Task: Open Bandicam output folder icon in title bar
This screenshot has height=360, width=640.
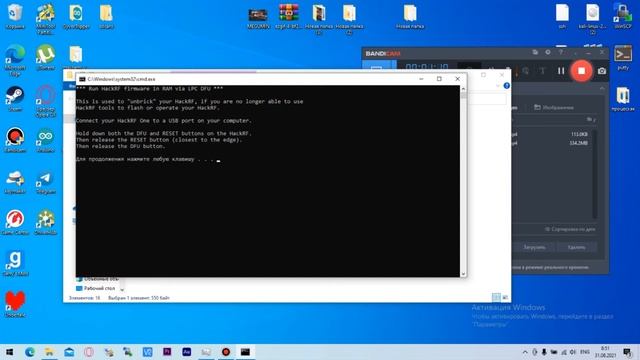Action: 535,52
